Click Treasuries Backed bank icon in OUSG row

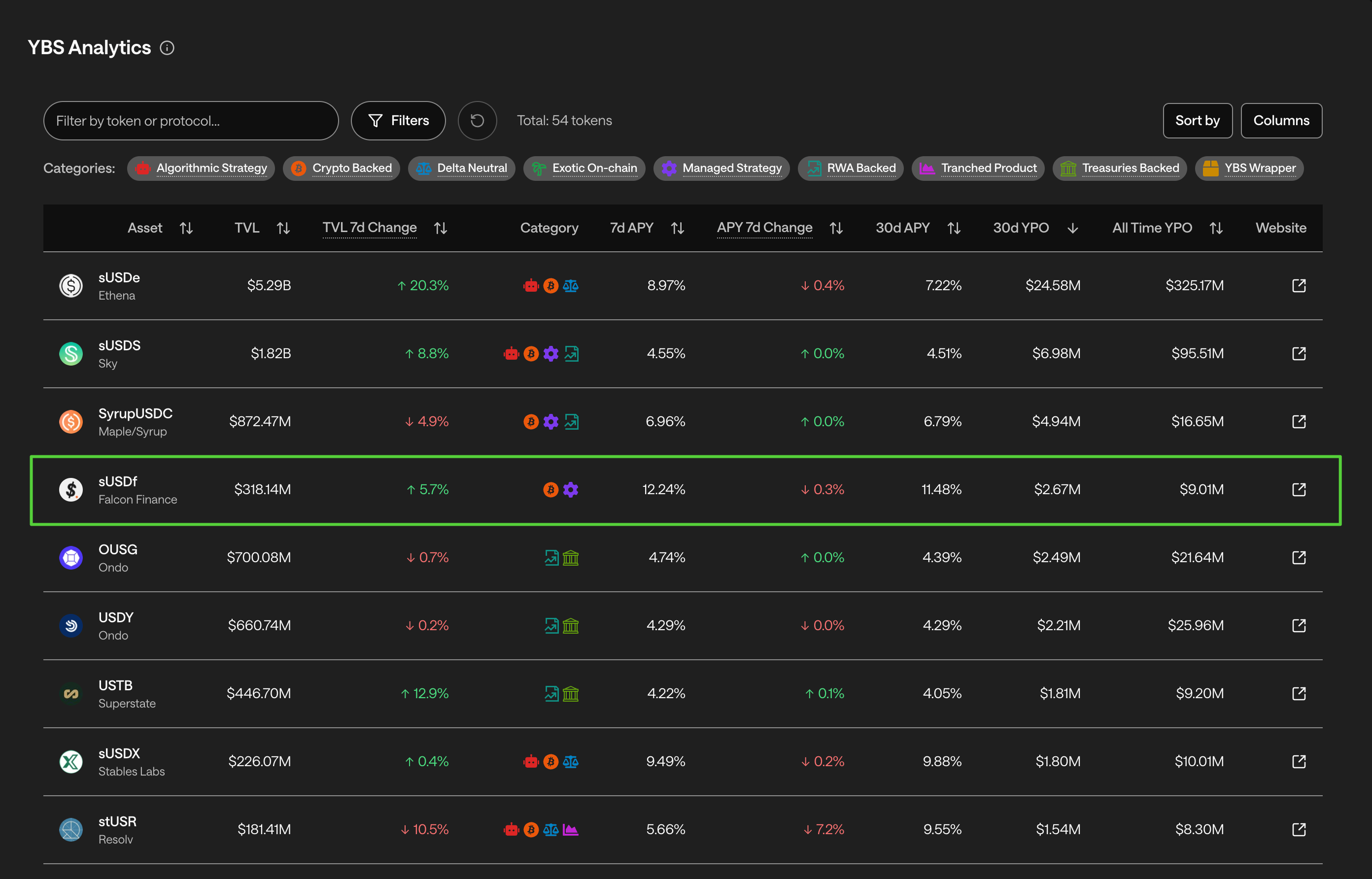tap(571, 557)
